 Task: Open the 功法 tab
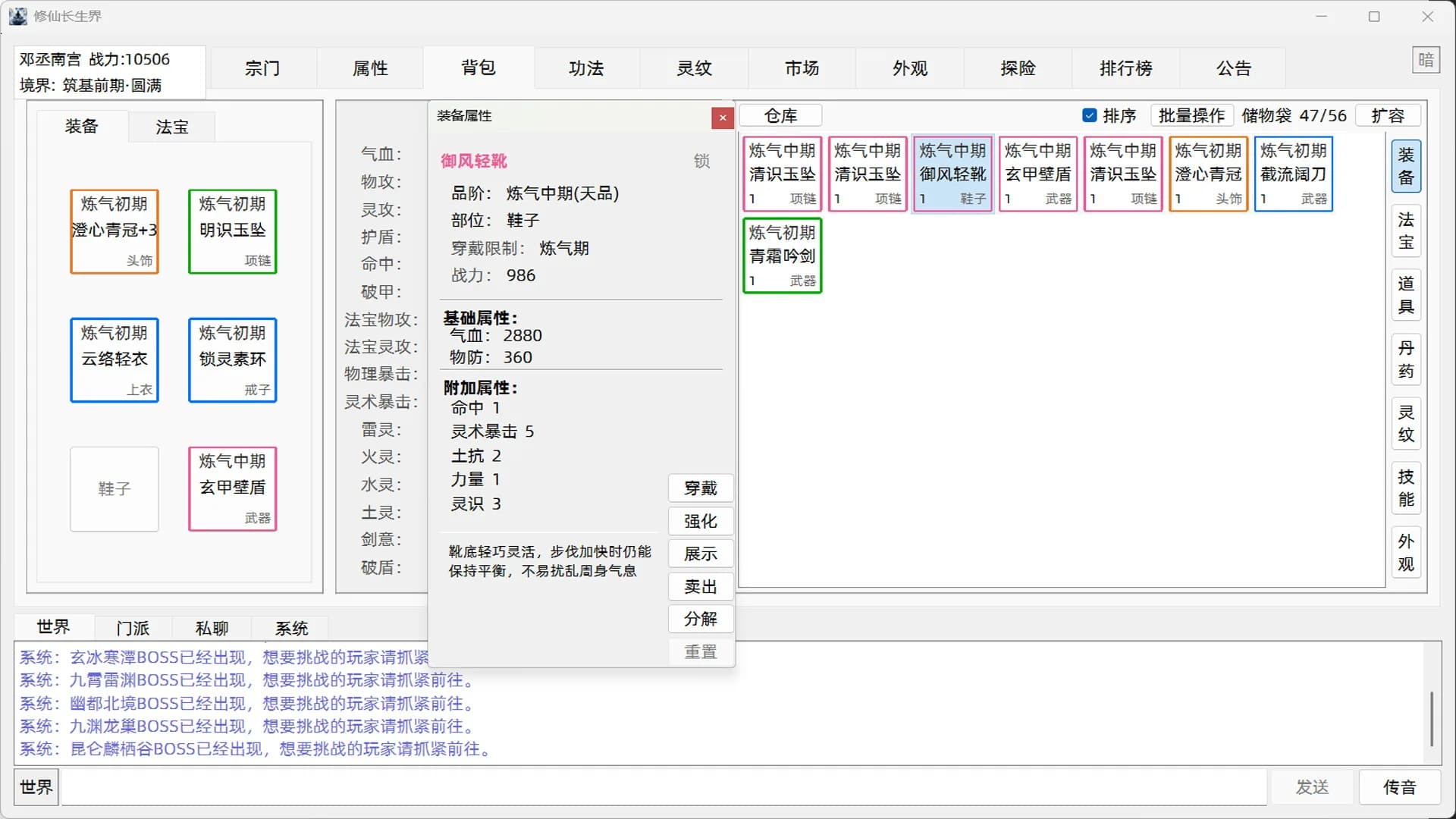(x=586, y=68)
